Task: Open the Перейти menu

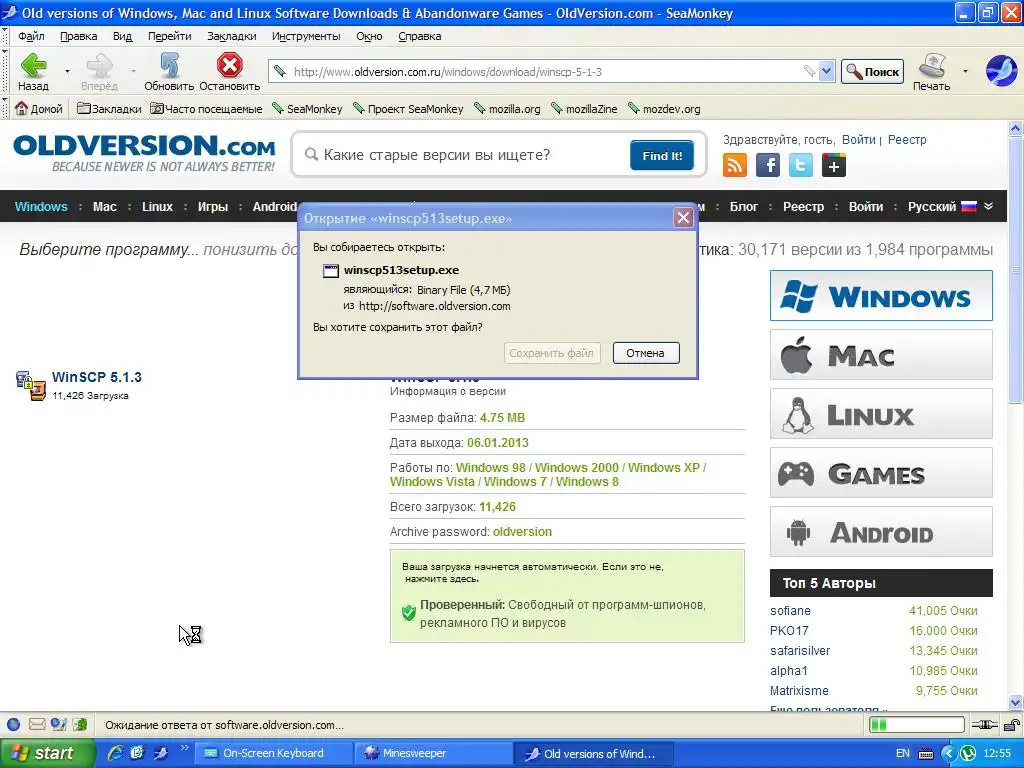Action: click(x=169, y=36)
